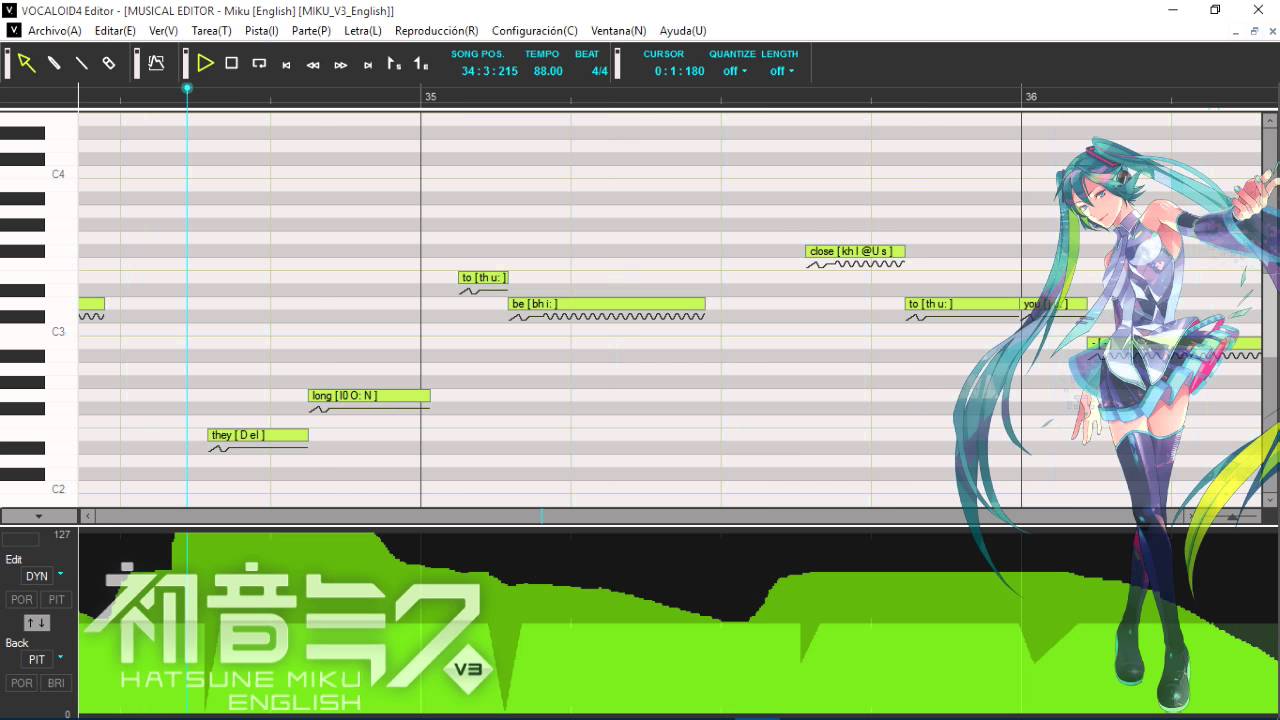Select the note "be [ bh i: ]"
This screenshot has height=720, width=1280.
(607, 304)
